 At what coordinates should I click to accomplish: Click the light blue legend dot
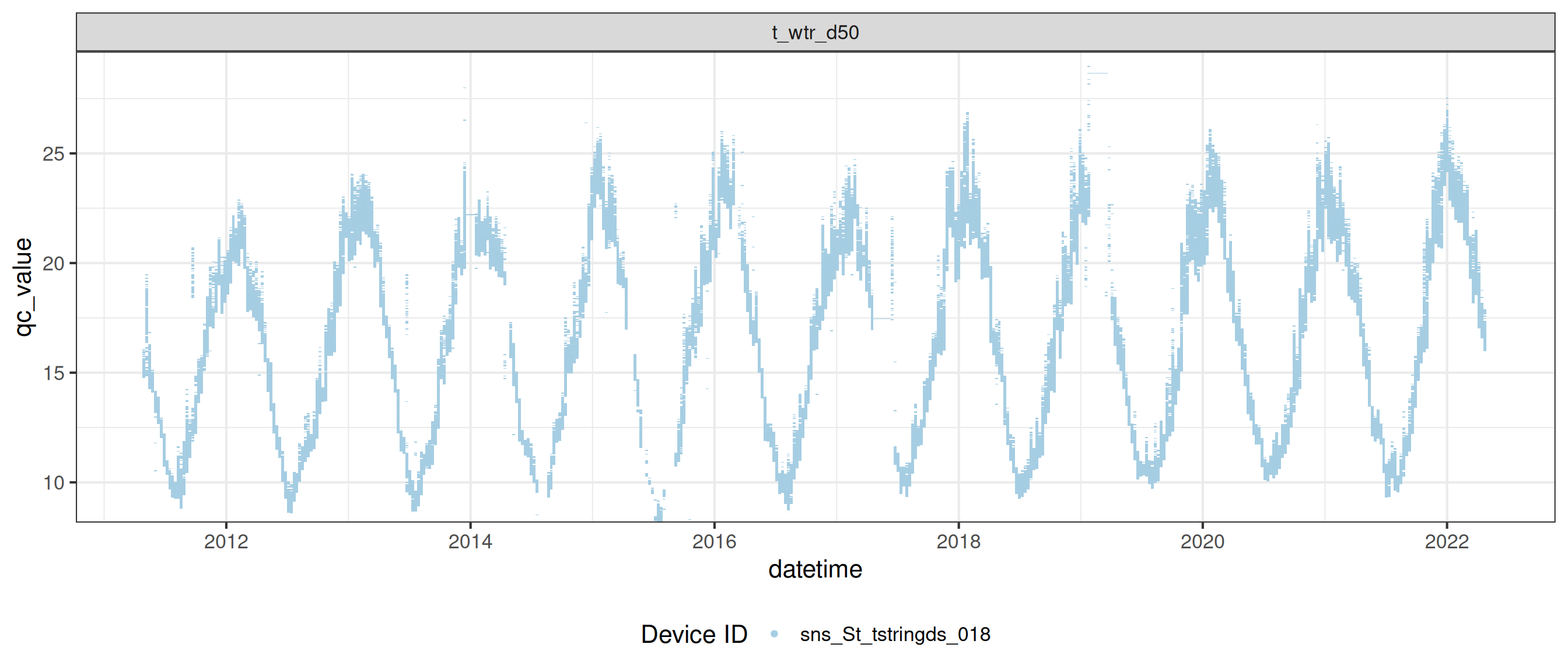point(774,633)
